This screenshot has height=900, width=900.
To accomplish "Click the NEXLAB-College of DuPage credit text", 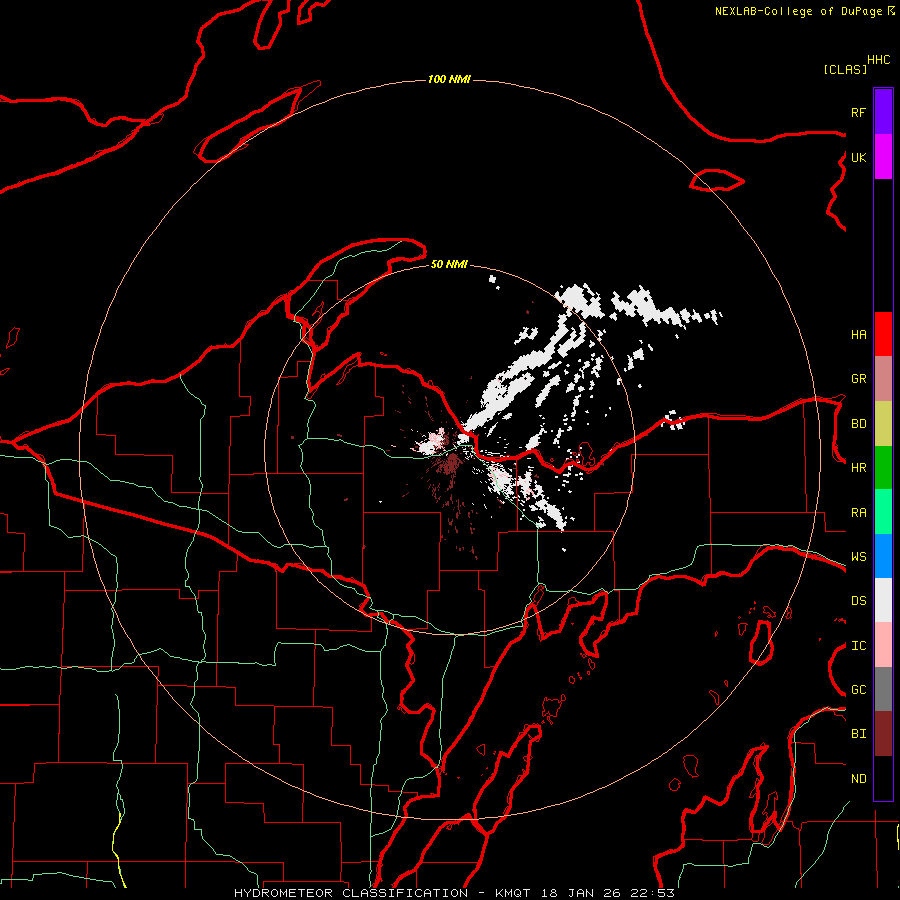I will 798,11.
